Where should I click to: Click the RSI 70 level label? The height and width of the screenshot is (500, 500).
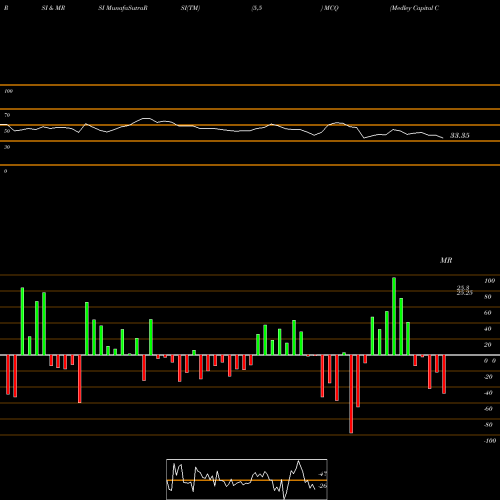[7, 115]
